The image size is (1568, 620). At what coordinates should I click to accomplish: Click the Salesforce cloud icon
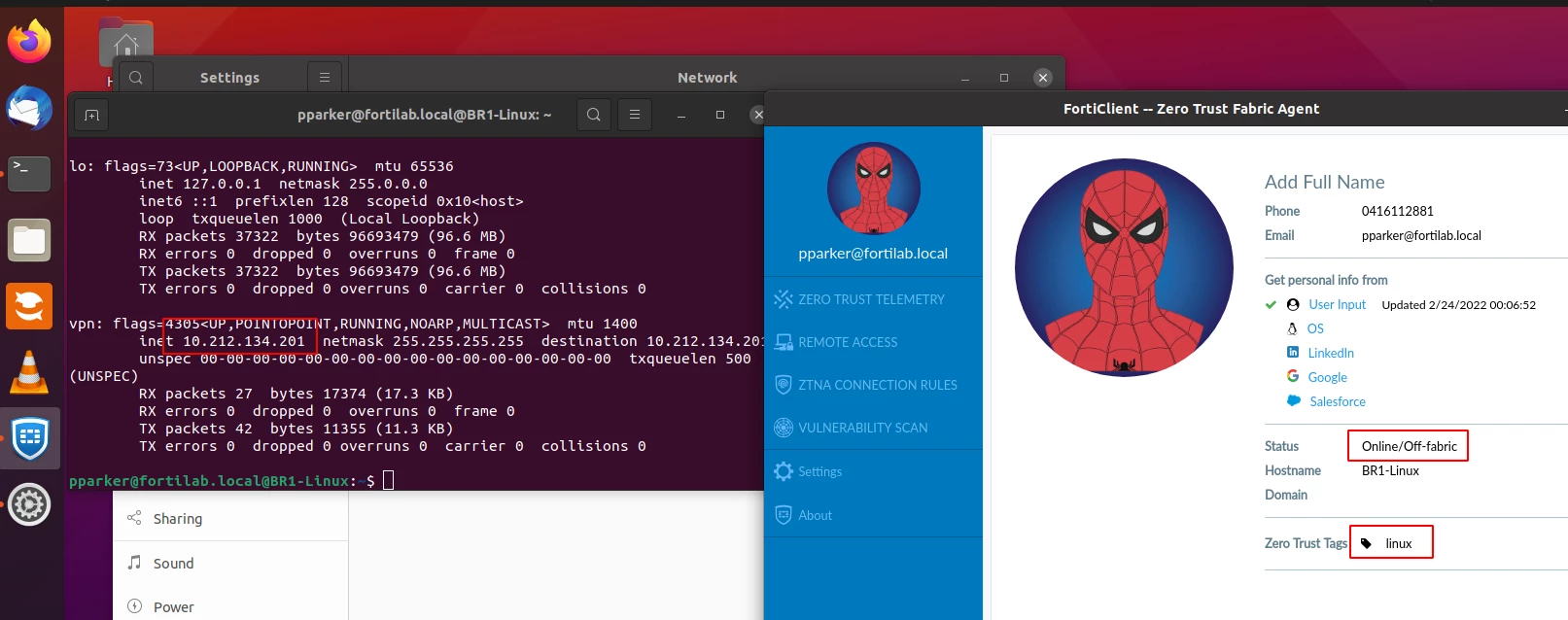(1294, 400)
